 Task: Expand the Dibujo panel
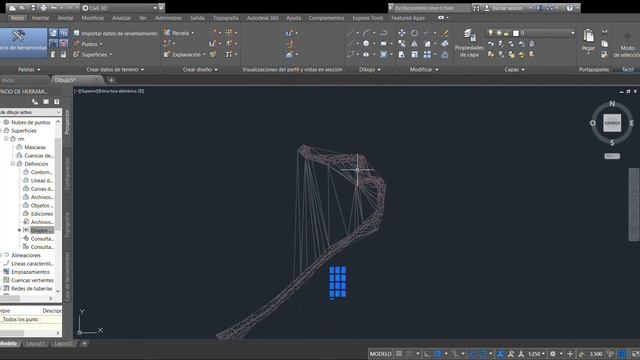370,69
